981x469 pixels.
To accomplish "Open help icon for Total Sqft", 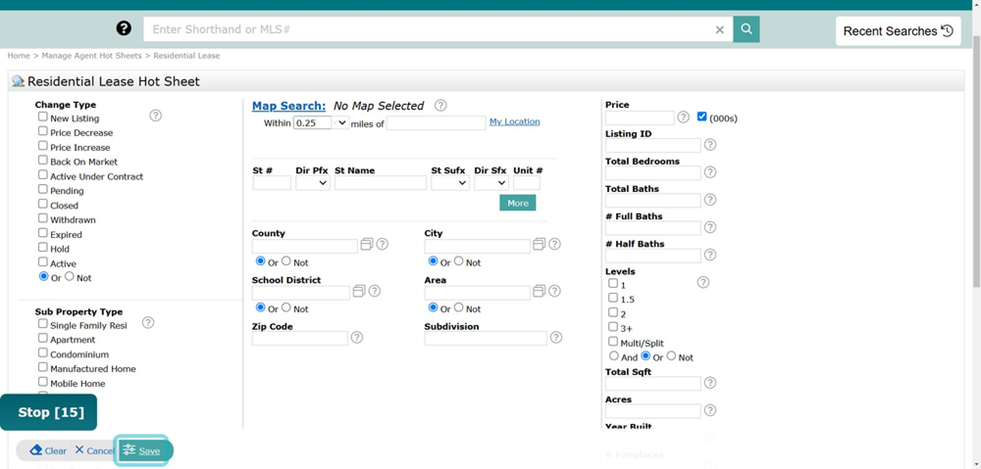I will tap(710, 383).
